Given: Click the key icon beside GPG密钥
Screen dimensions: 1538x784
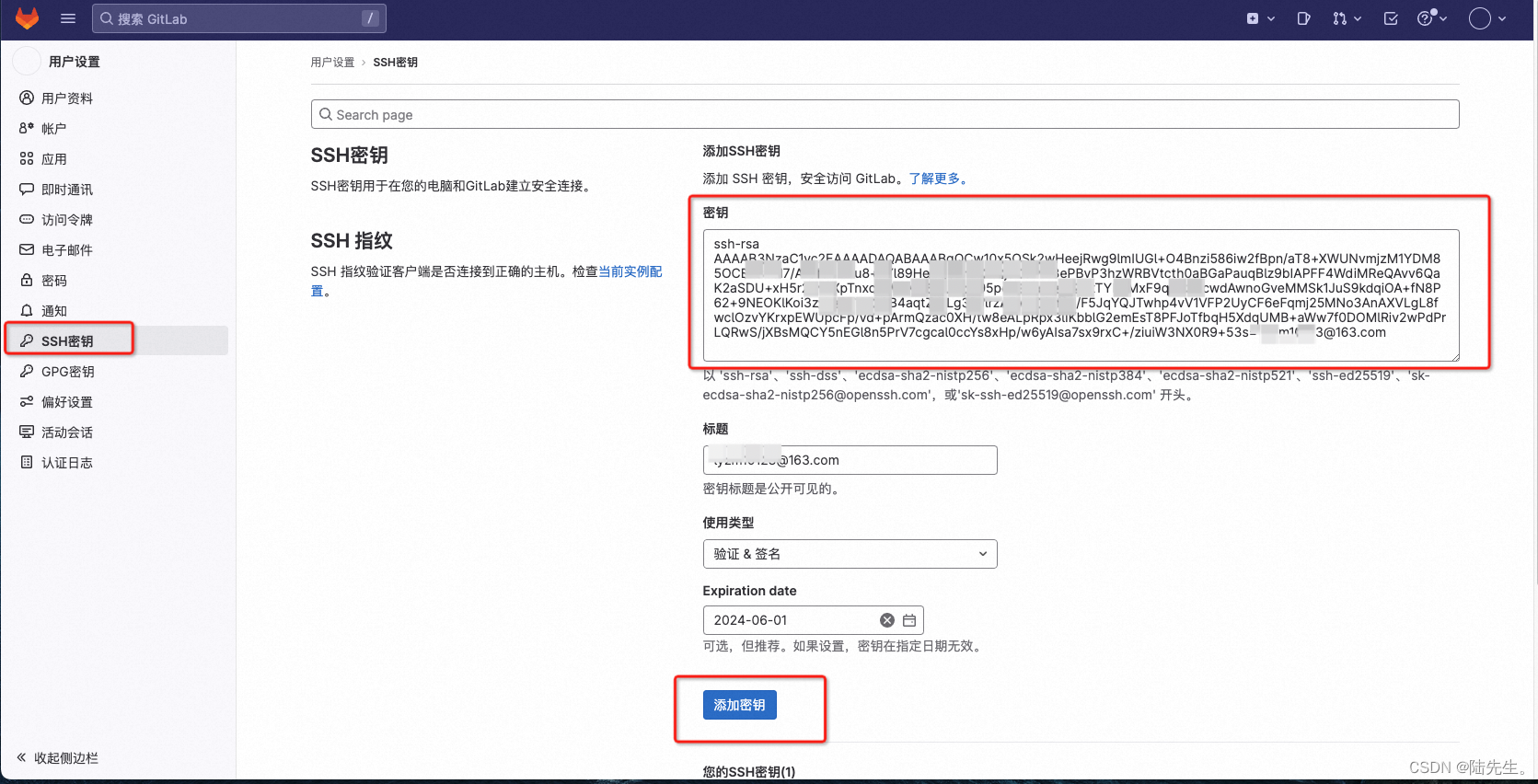Looking at the screenshot, I should tap(27, 371).
